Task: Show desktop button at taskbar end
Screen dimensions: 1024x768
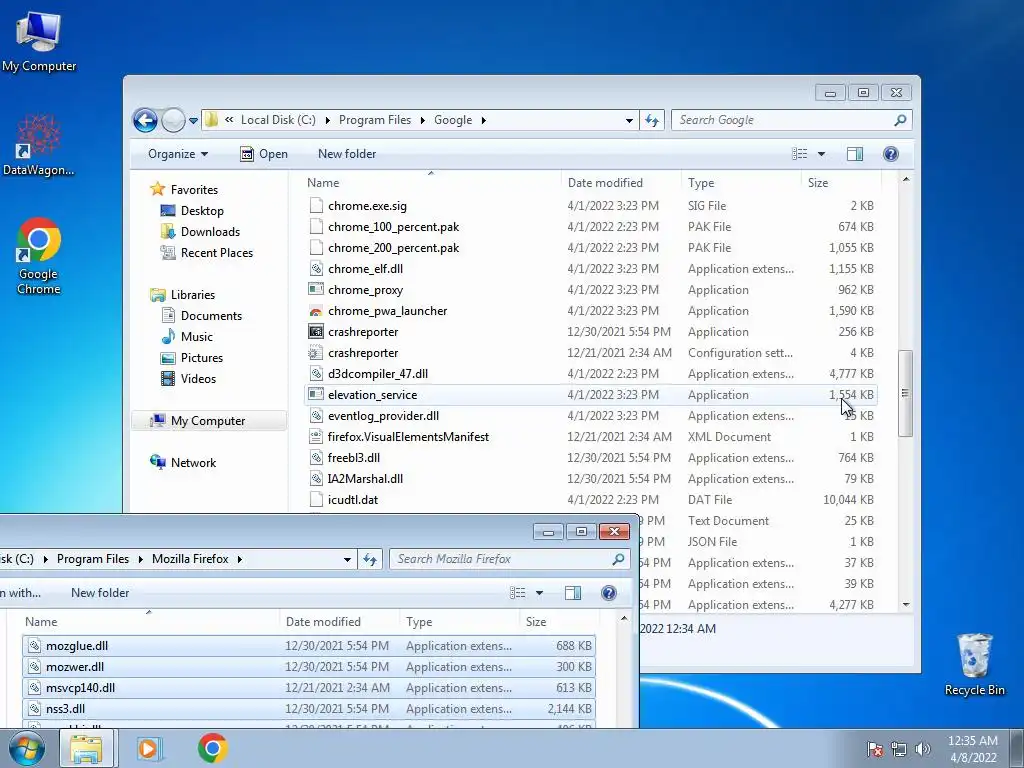Action: point(1017,748)
